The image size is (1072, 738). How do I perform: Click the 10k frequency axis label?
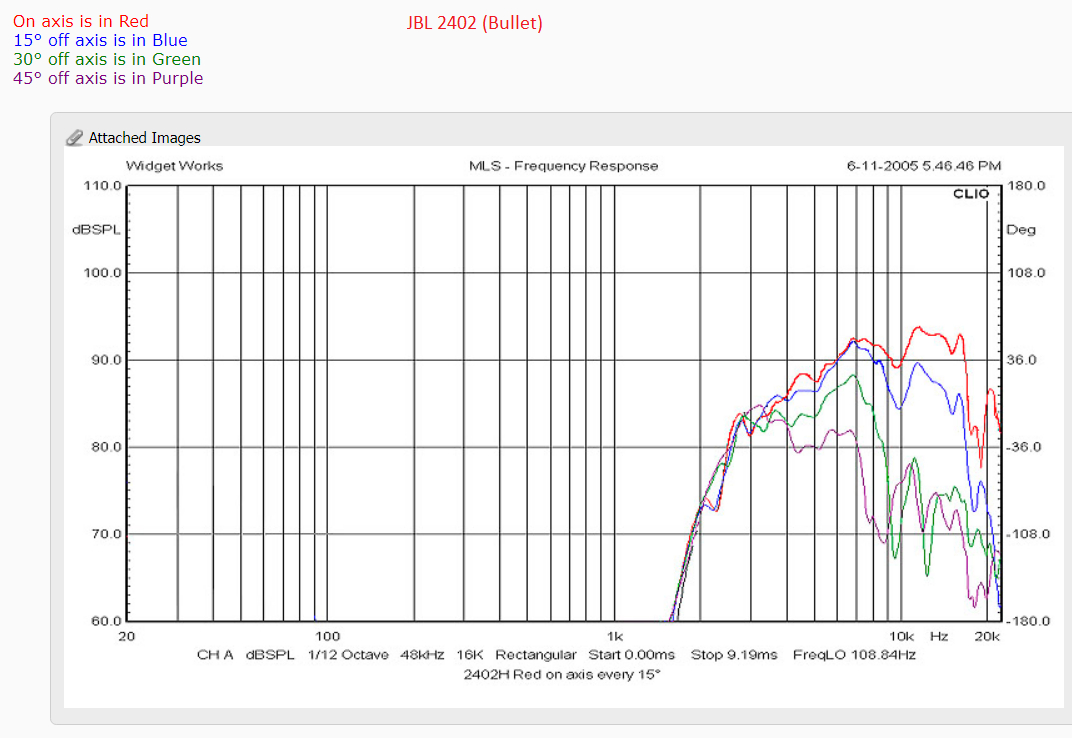[x=901, y=637]
